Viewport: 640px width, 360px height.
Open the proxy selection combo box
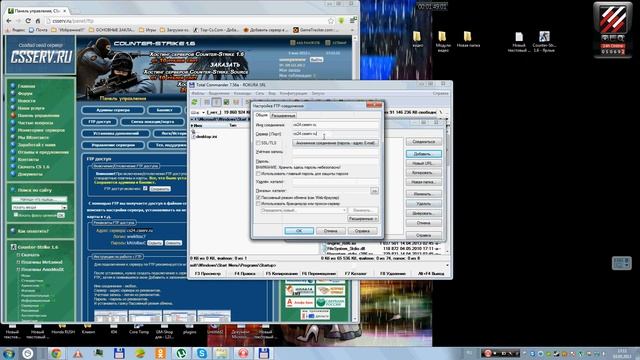[304, 210]
